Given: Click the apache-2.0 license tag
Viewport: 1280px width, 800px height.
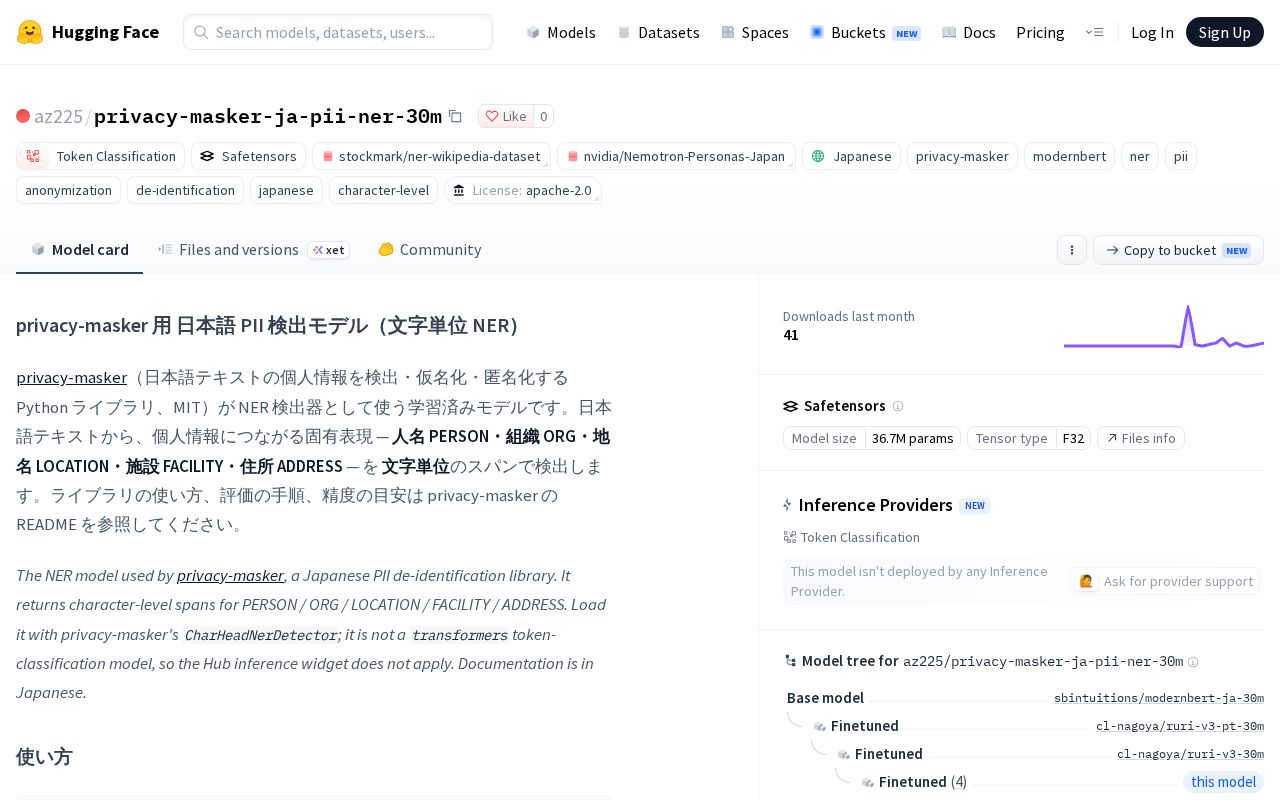Looking at the screenshot, I should pos(523,190).
